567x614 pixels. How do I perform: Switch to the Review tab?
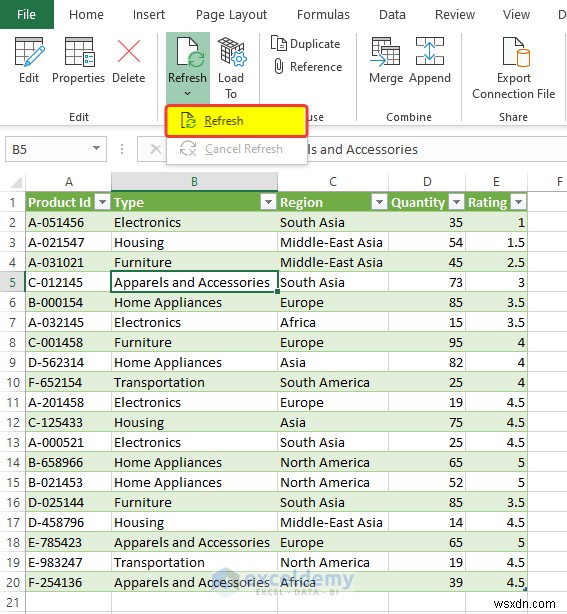pos(455,14)
